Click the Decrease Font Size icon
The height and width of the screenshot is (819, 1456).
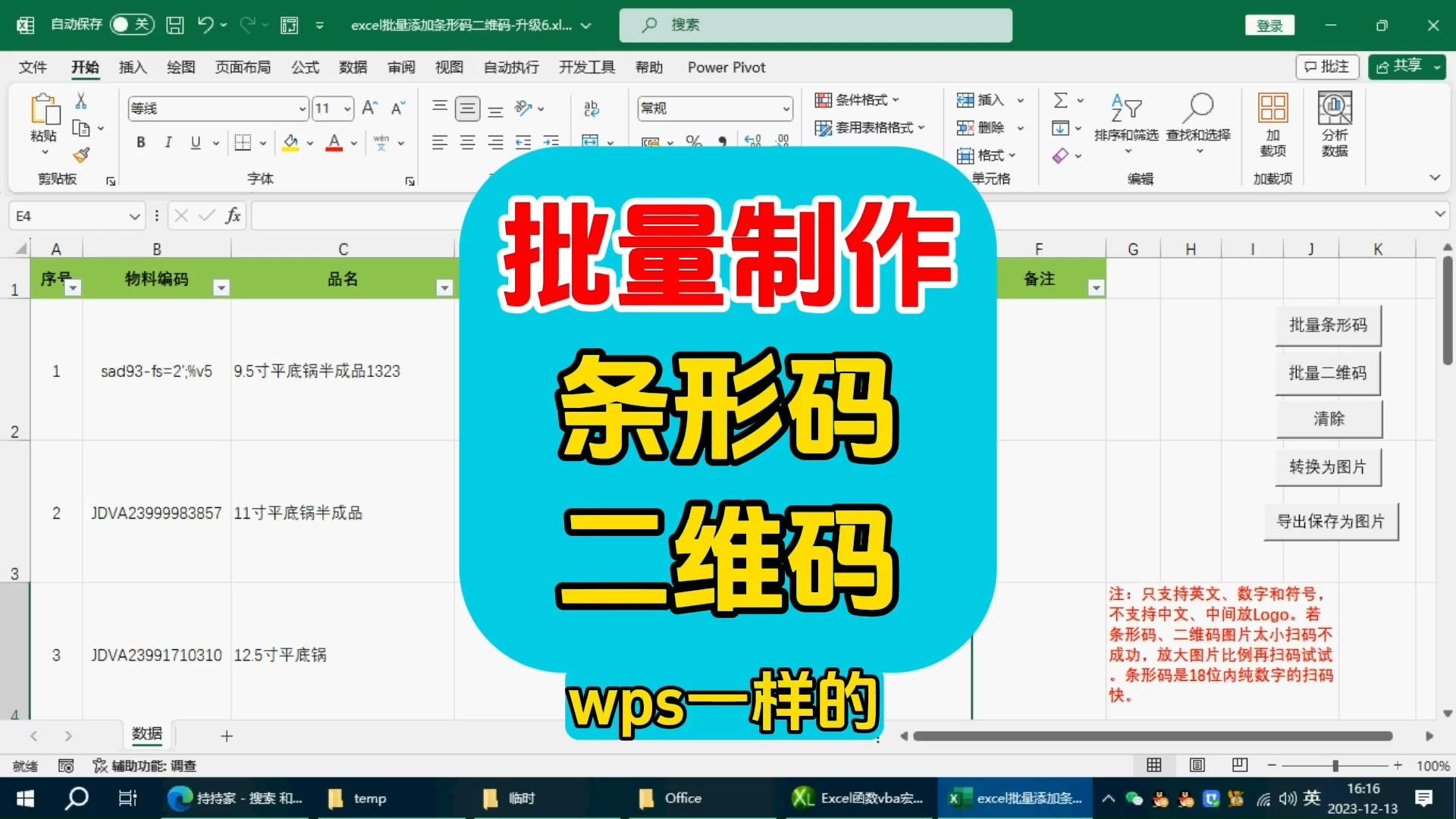pos(398,108)
